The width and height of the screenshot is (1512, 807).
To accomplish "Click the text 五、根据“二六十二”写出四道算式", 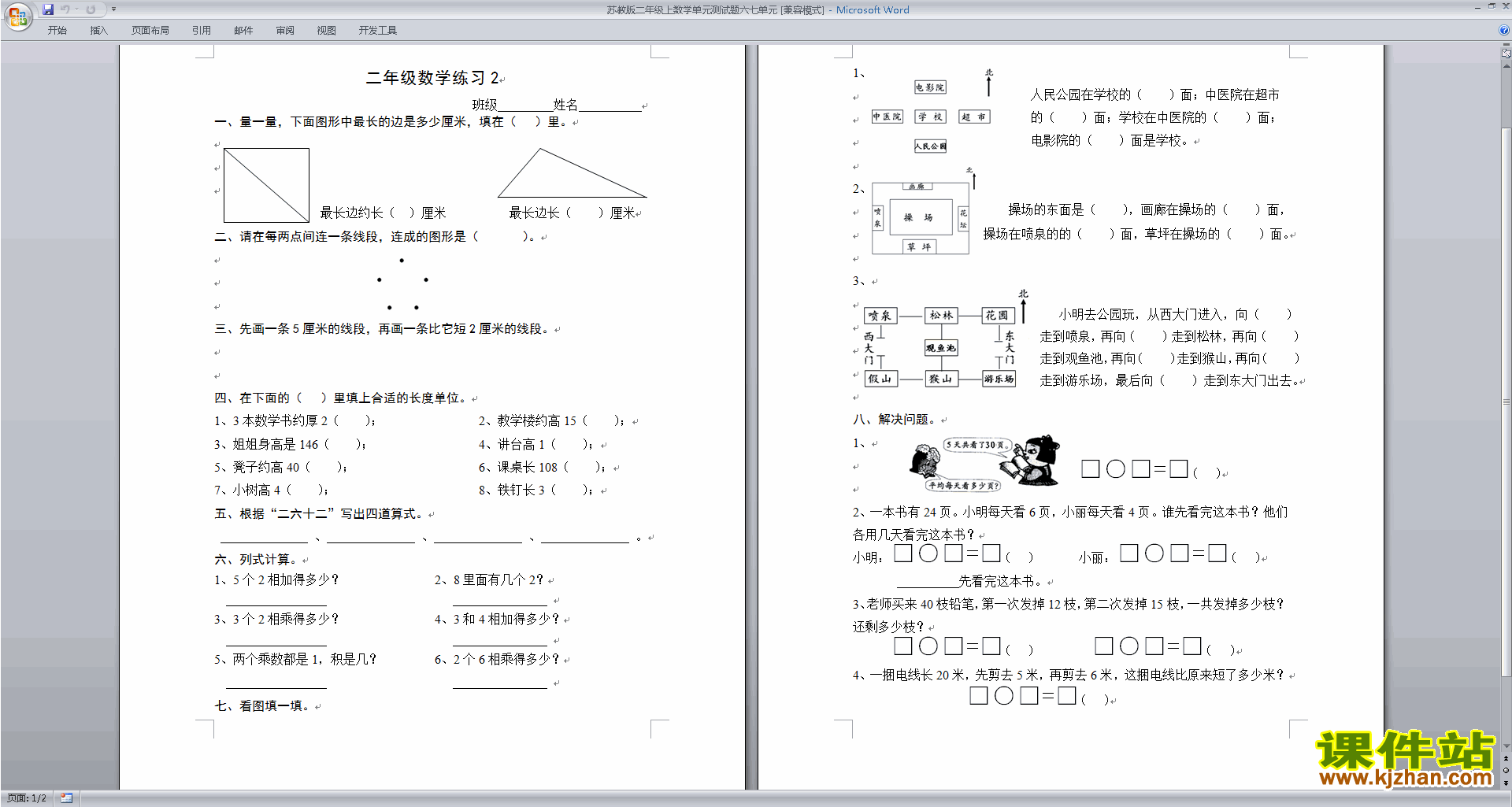I will tap(320, 514).
